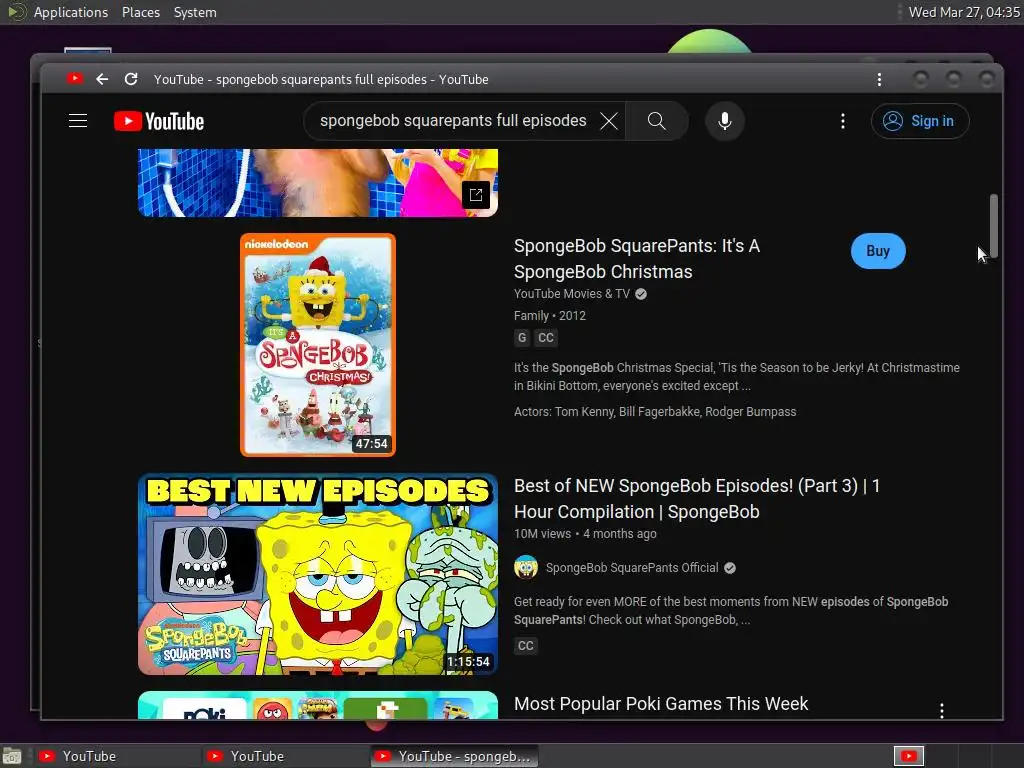This screenshot has height=768, width=1024.
Task: Click the CC badge under the compilation description
Action: point(526,646)
